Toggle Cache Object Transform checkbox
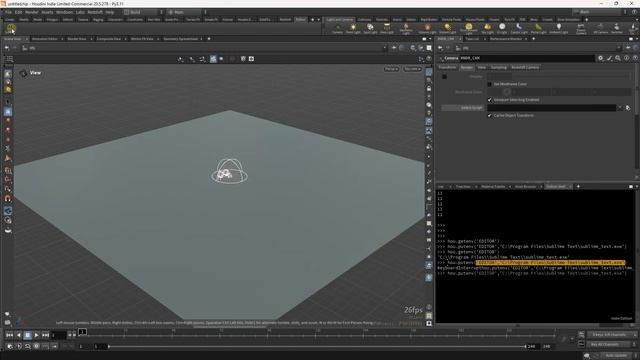The image size is (640, 360). click(x=489, y=116)
